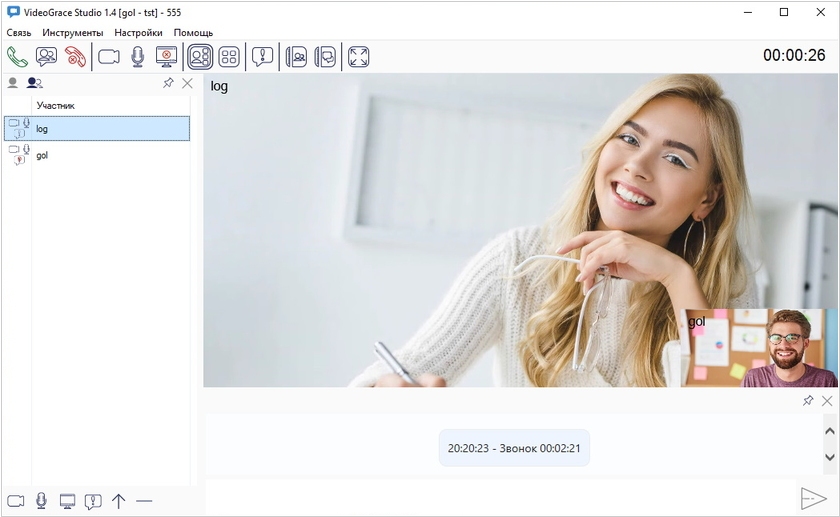Select participant gol in the list
Image resolution: width=840 pixels, height=517 pixels.
pos(97,155)
